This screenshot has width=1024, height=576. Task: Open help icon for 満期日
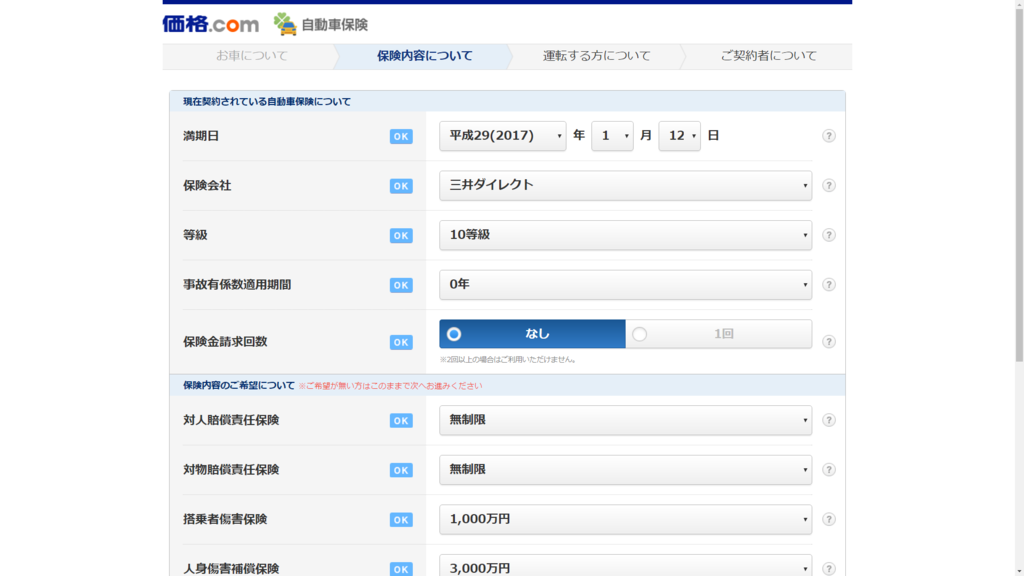(x=829, y=136)
